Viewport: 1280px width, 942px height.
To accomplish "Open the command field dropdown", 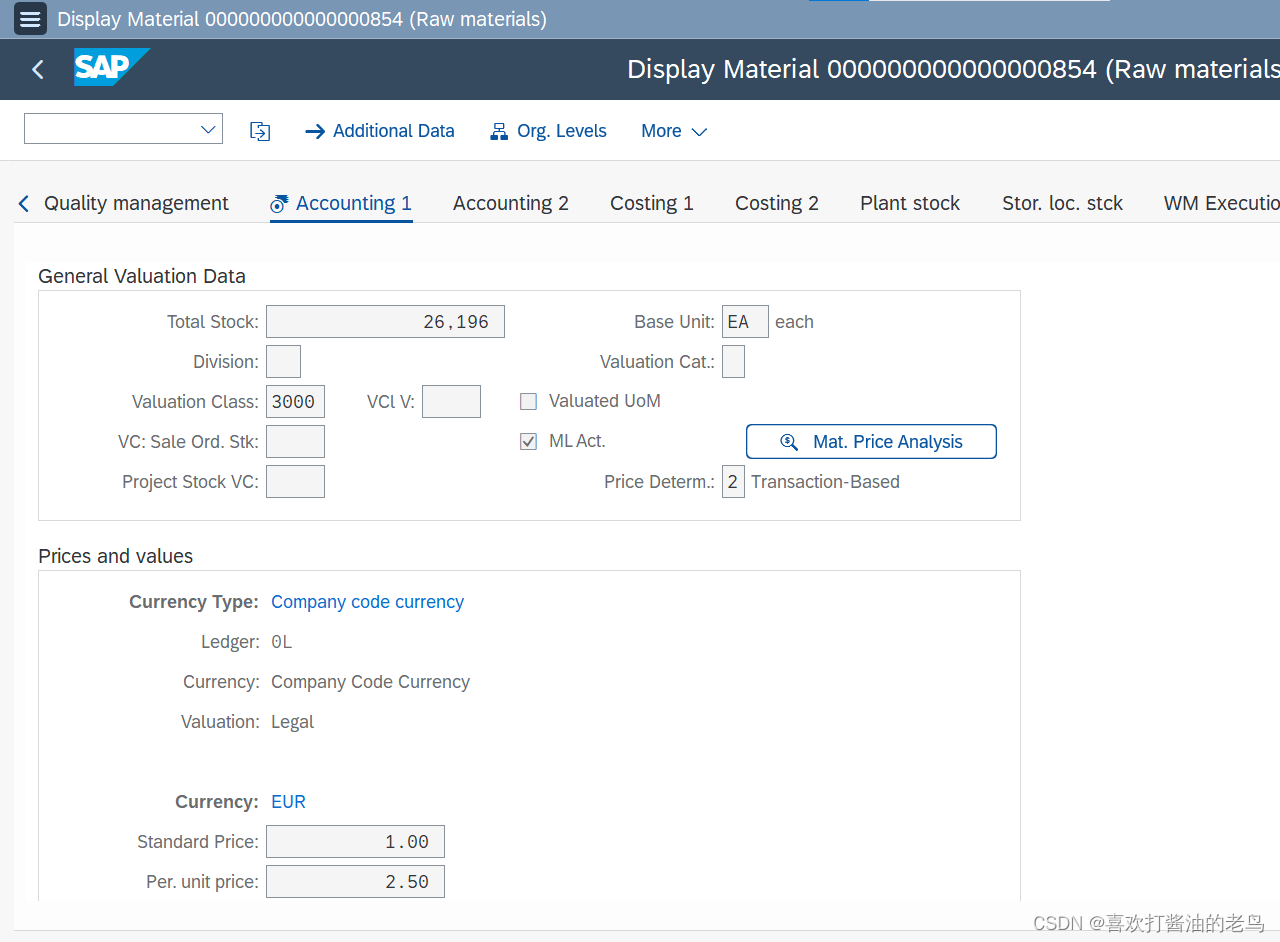I will (208, 128).
